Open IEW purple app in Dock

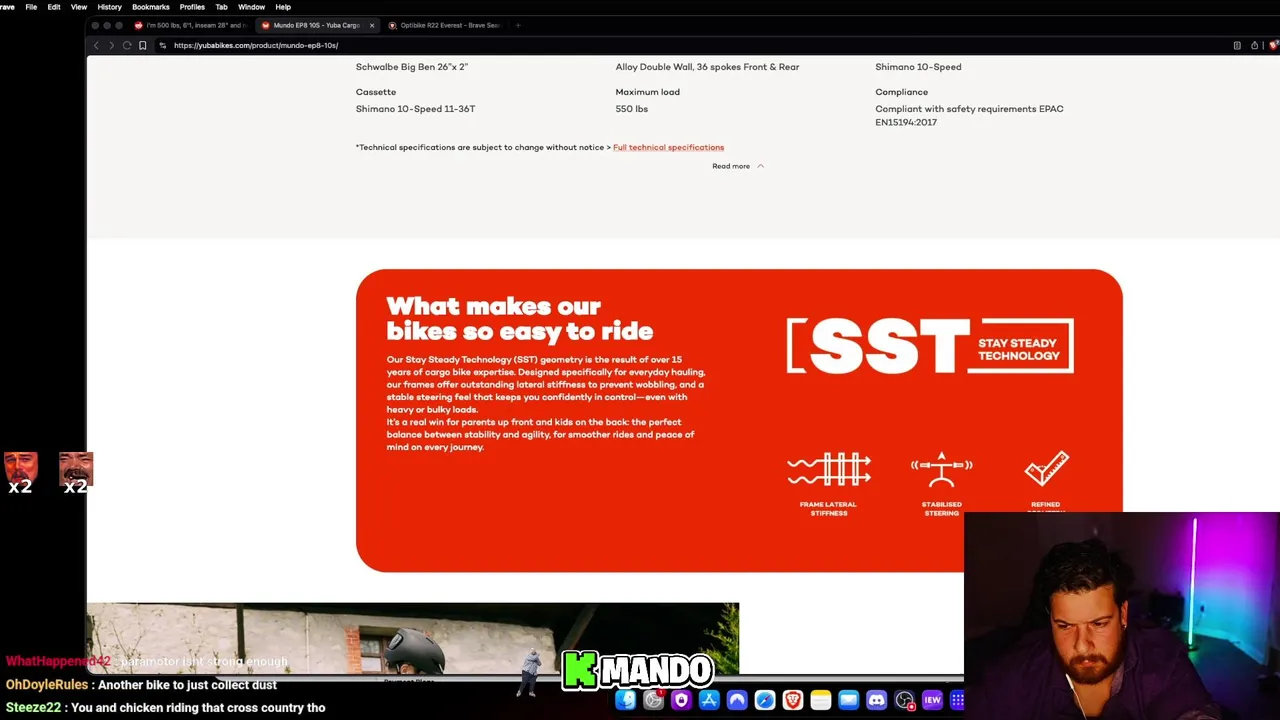point(932,700)
